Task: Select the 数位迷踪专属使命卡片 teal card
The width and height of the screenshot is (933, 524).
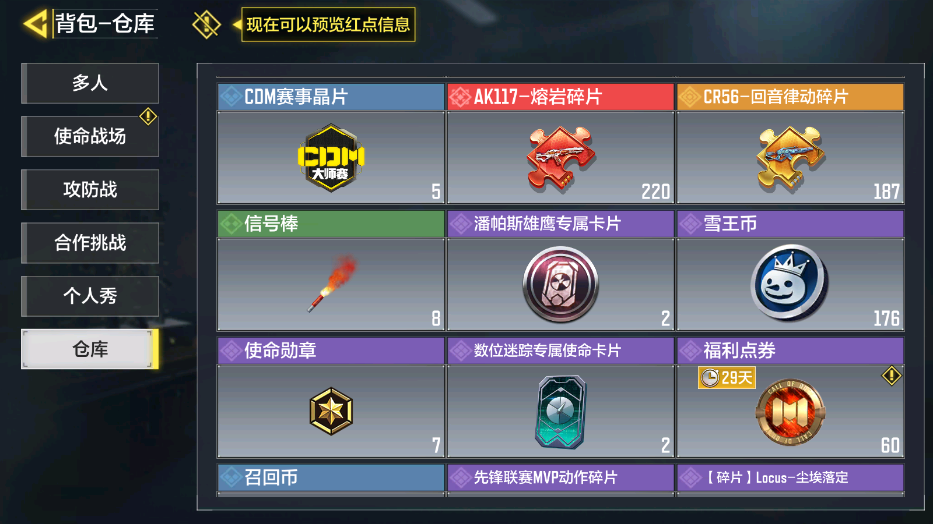Action: [561, 412]
